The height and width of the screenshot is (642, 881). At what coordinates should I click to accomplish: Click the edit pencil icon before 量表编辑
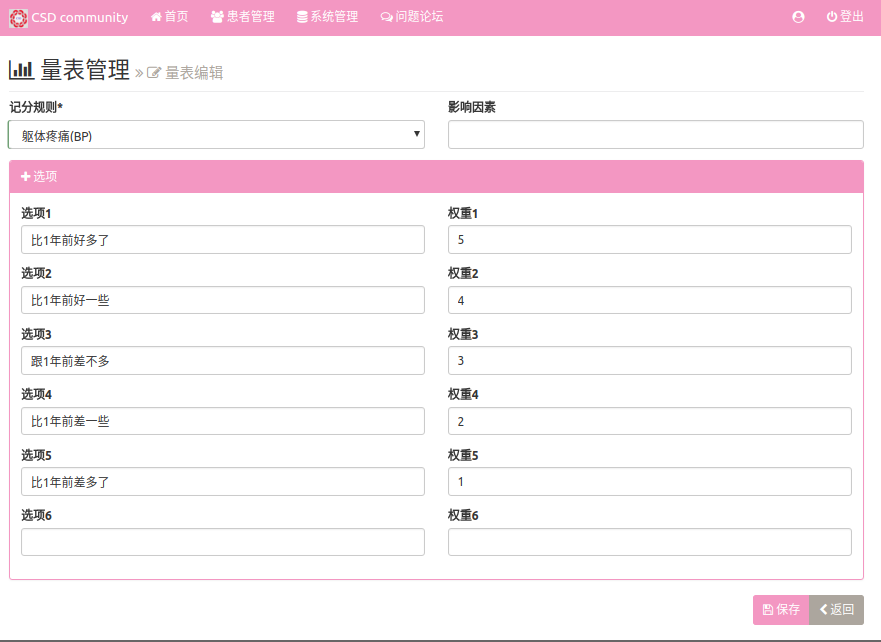click(154, 73)
